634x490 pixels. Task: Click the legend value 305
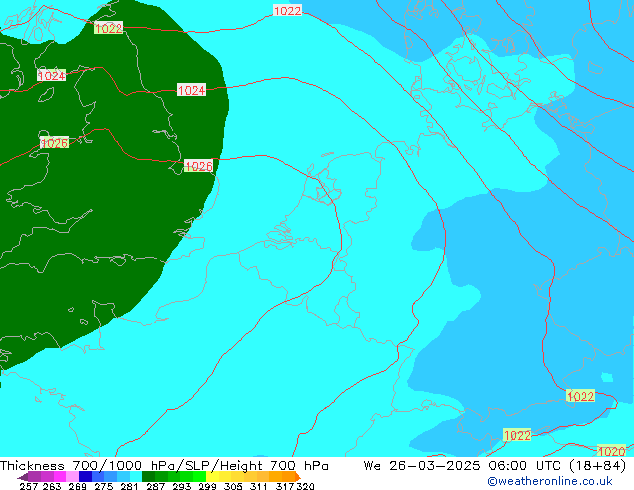pyautogui.click(x=233, y=486)
